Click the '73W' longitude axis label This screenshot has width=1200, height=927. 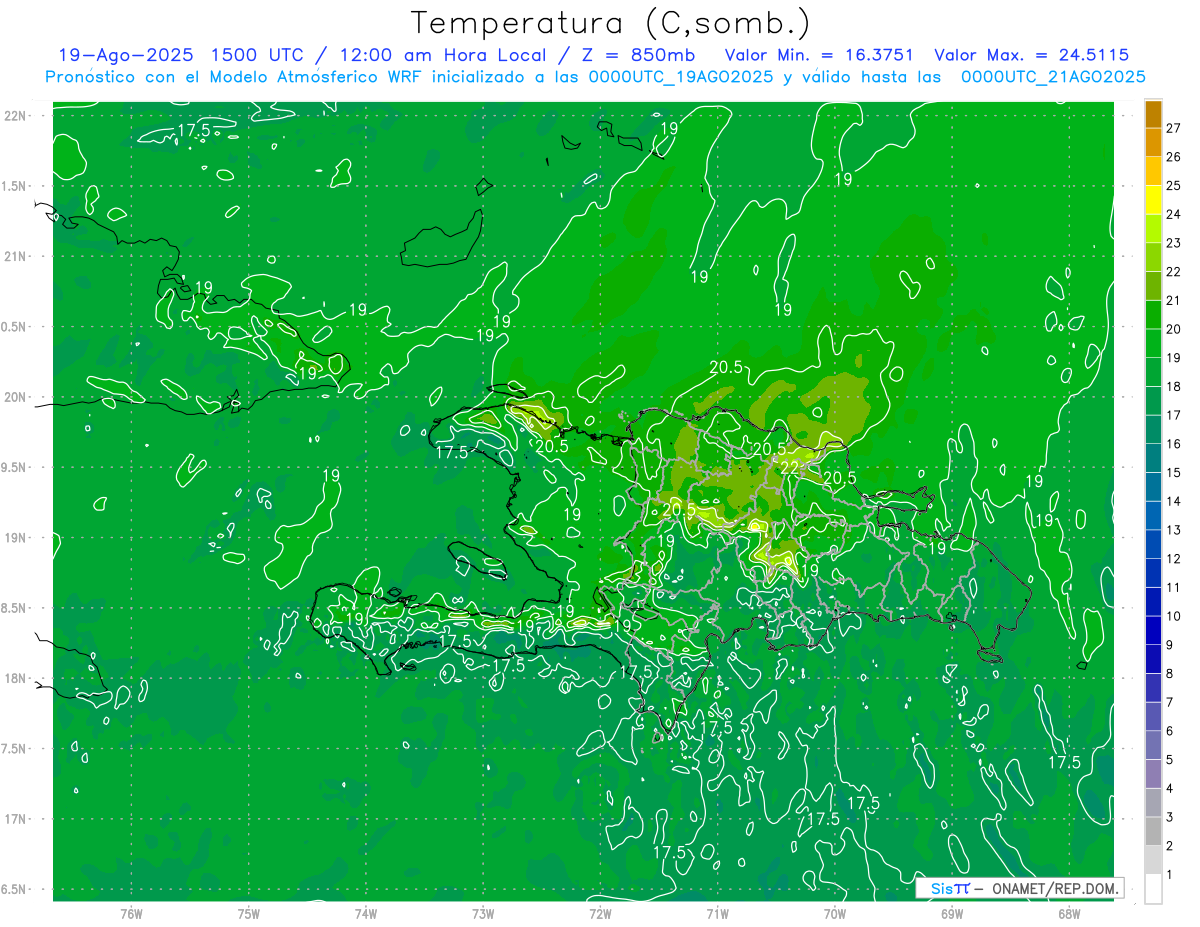click(483, 914)
